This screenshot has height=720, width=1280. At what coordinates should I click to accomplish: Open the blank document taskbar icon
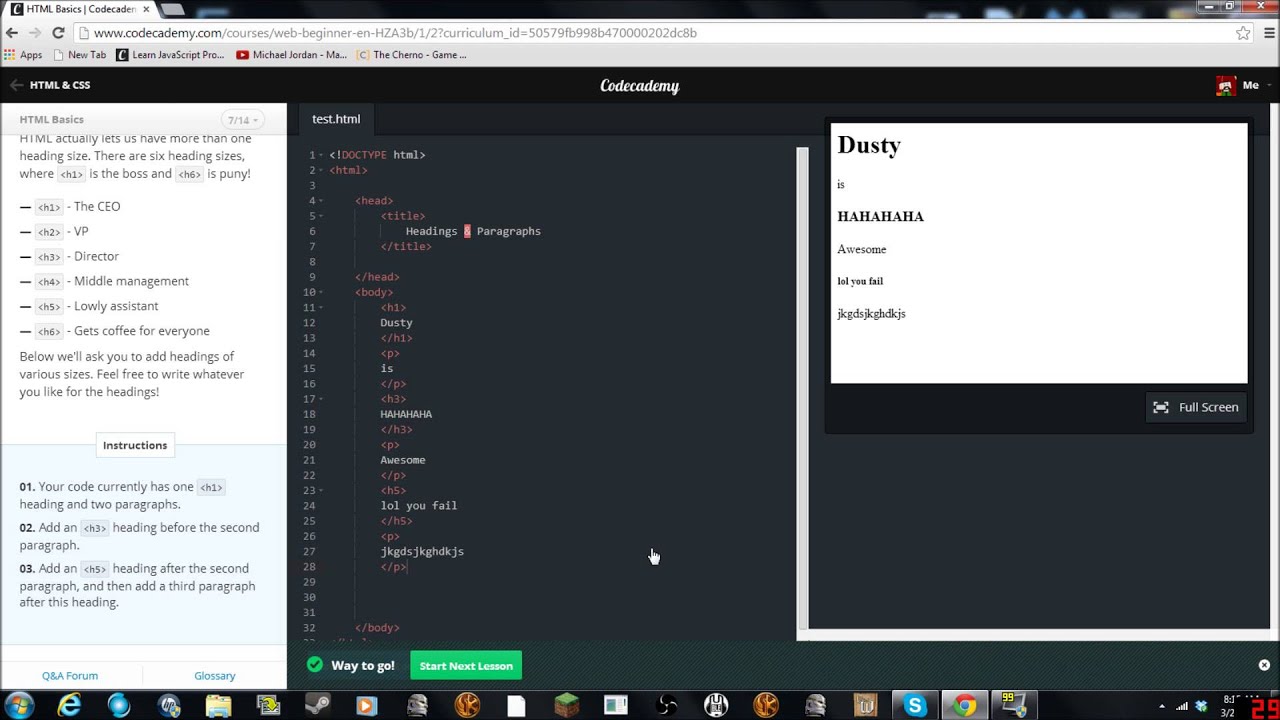516,706
